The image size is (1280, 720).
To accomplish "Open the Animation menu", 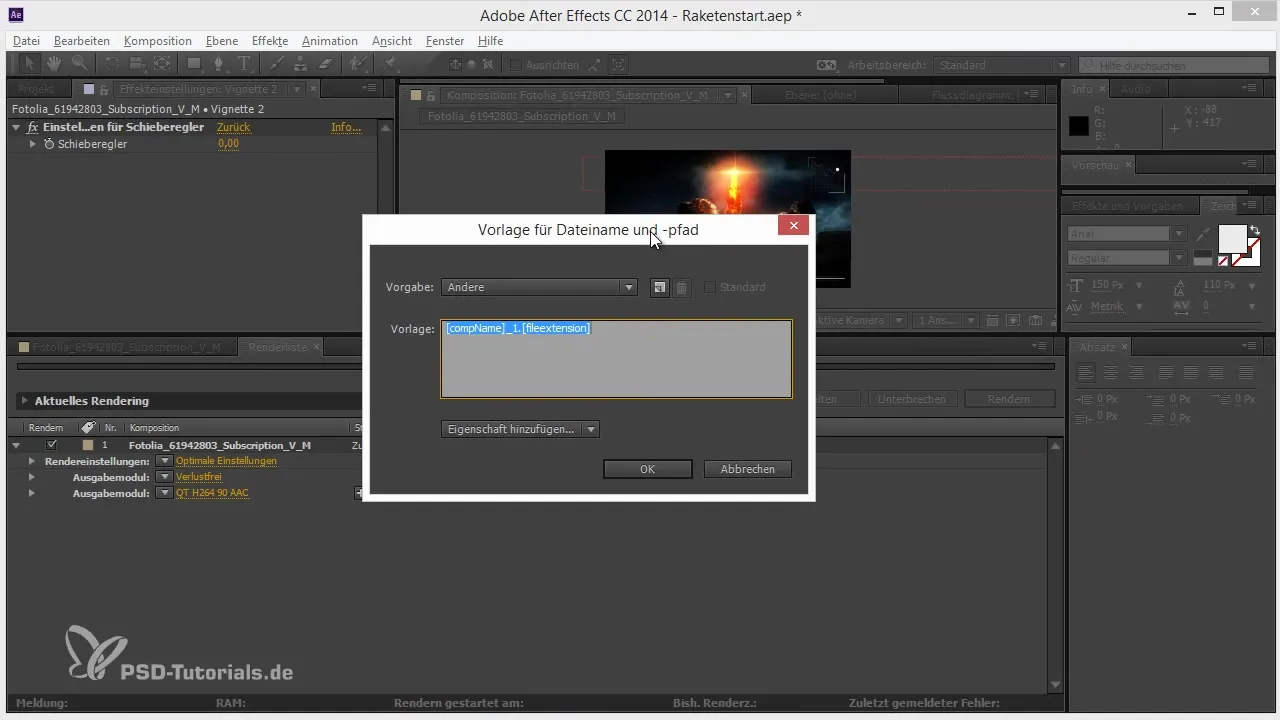I will click(329, 41).
